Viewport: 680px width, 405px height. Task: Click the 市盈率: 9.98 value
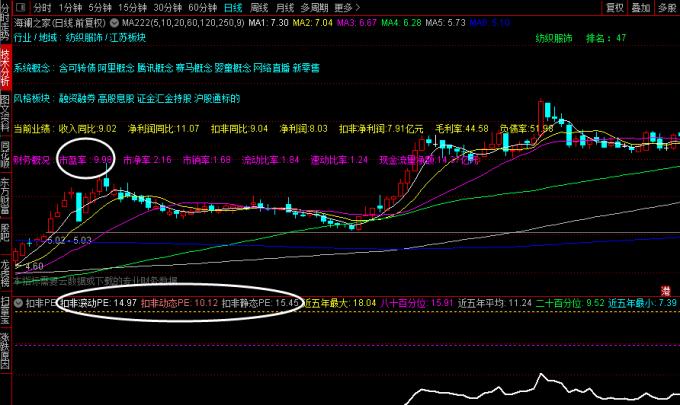(x=85, y=160)
